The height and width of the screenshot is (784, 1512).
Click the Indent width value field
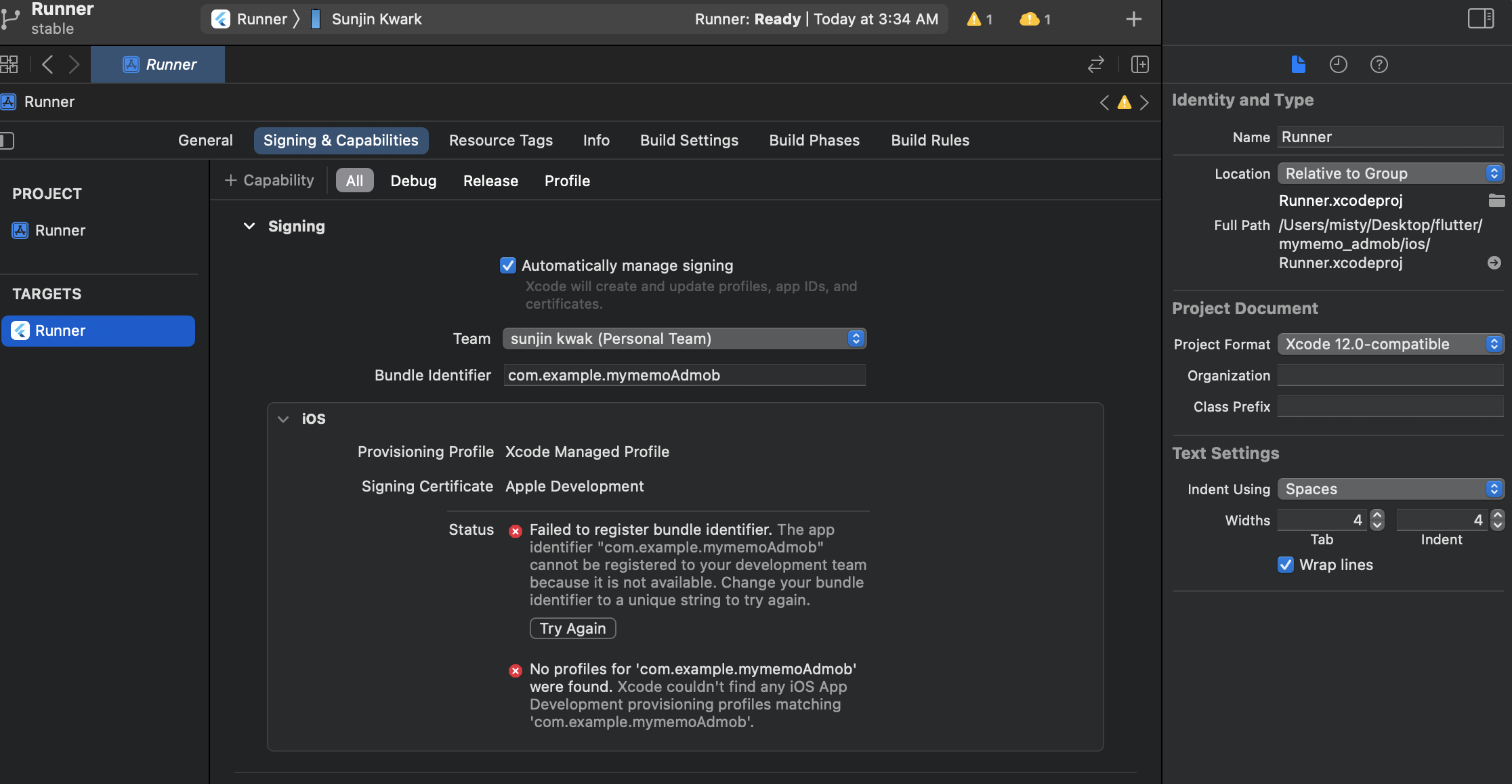pos(1442,520)
